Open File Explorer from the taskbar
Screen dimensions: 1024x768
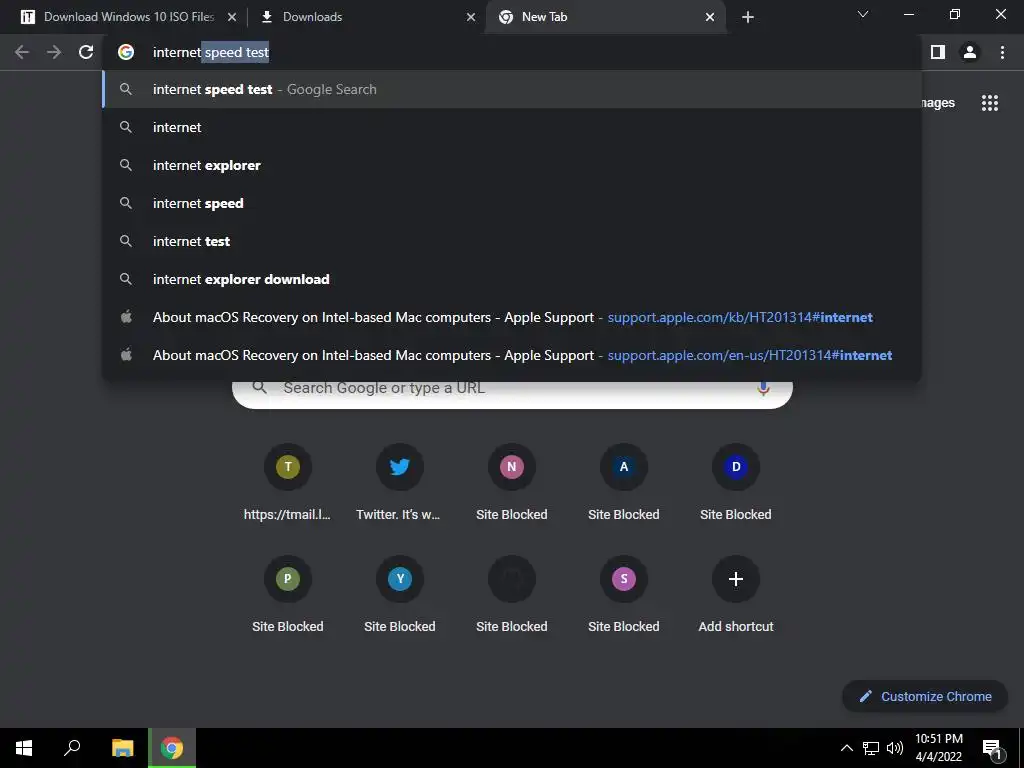click(122, 748)
